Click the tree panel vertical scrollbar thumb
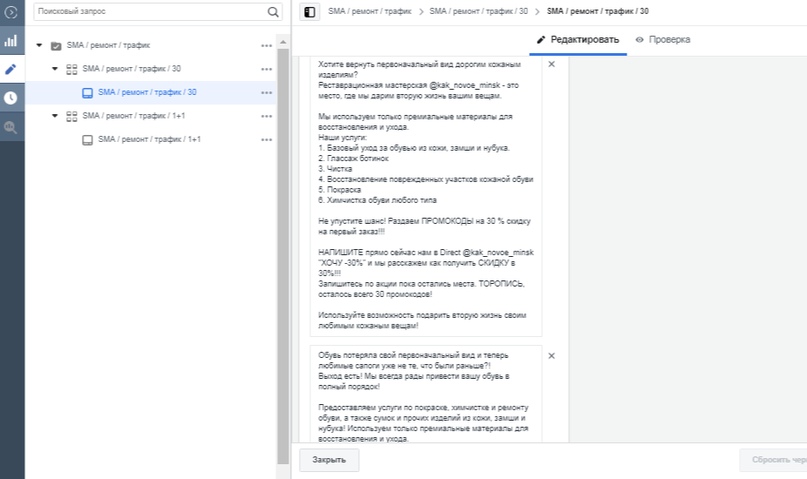The width and height of the screenshot is (807, 479). (x=283, y=256)
